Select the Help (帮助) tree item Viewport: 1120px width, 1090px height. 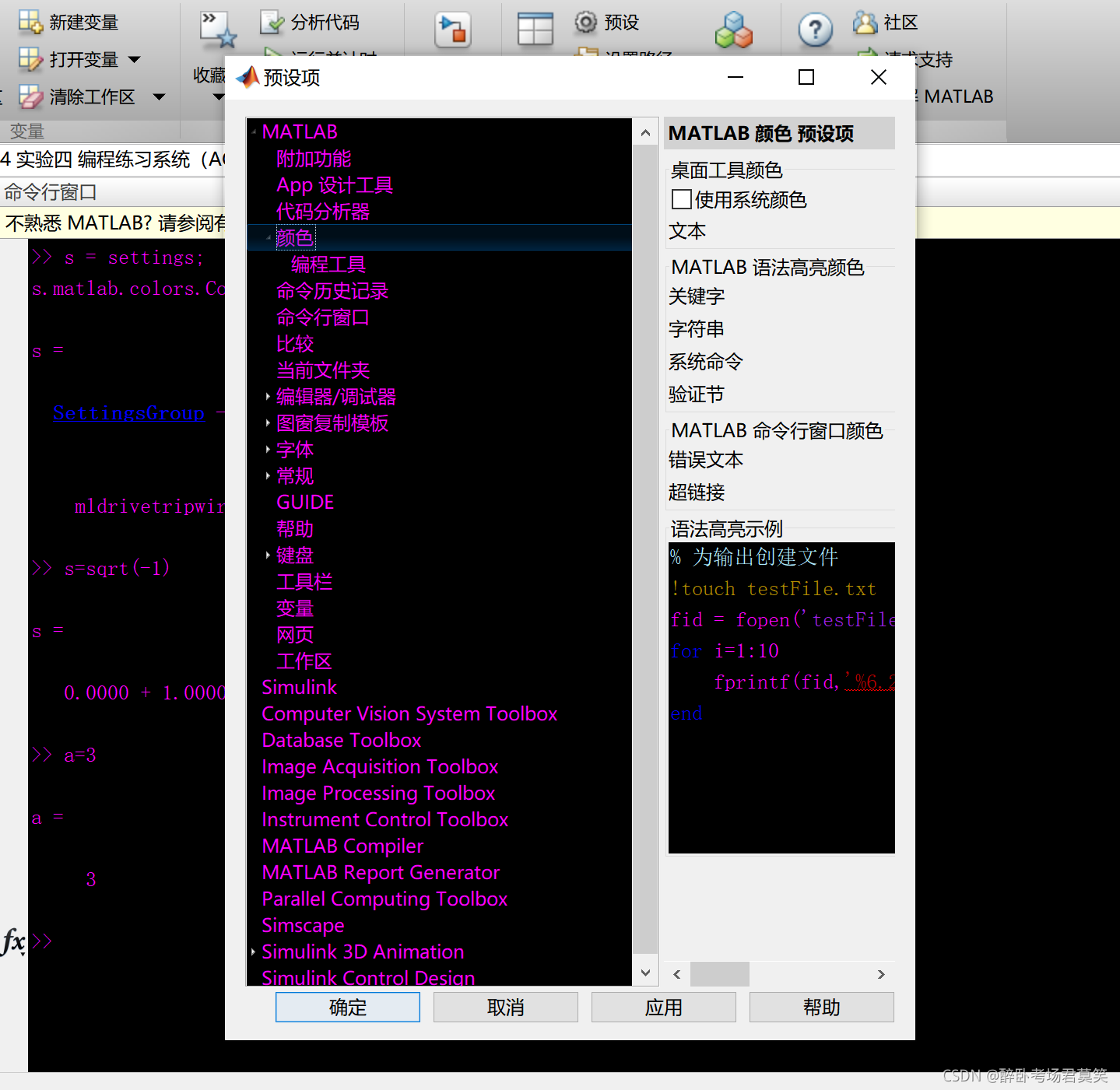click(x=295, y=529)
